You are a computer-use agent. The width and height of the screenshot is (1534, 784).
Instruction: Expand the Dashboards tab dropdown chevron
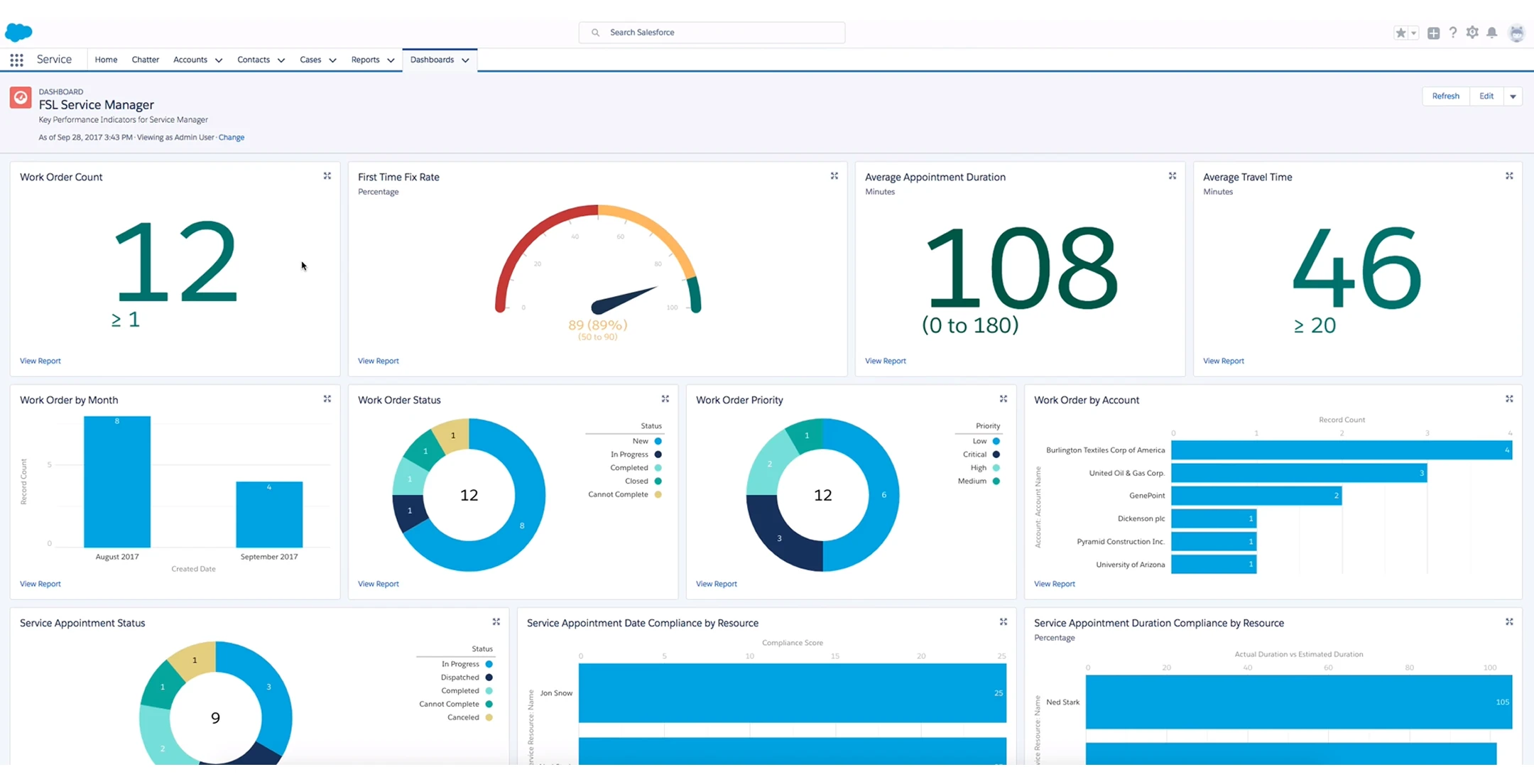(465, 60)
